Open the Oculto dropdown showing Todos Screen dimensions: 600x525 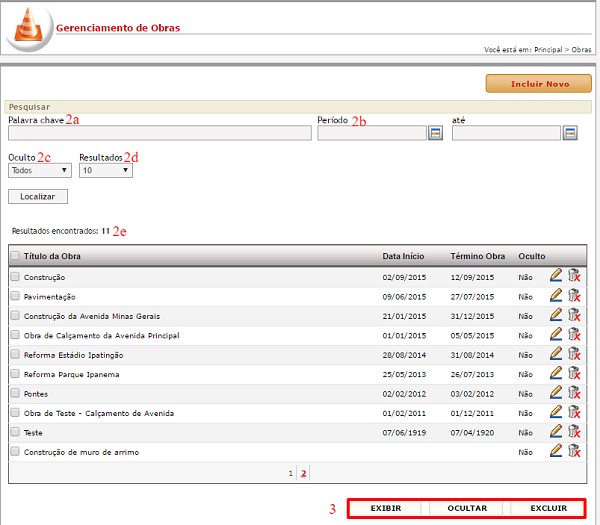40,170
